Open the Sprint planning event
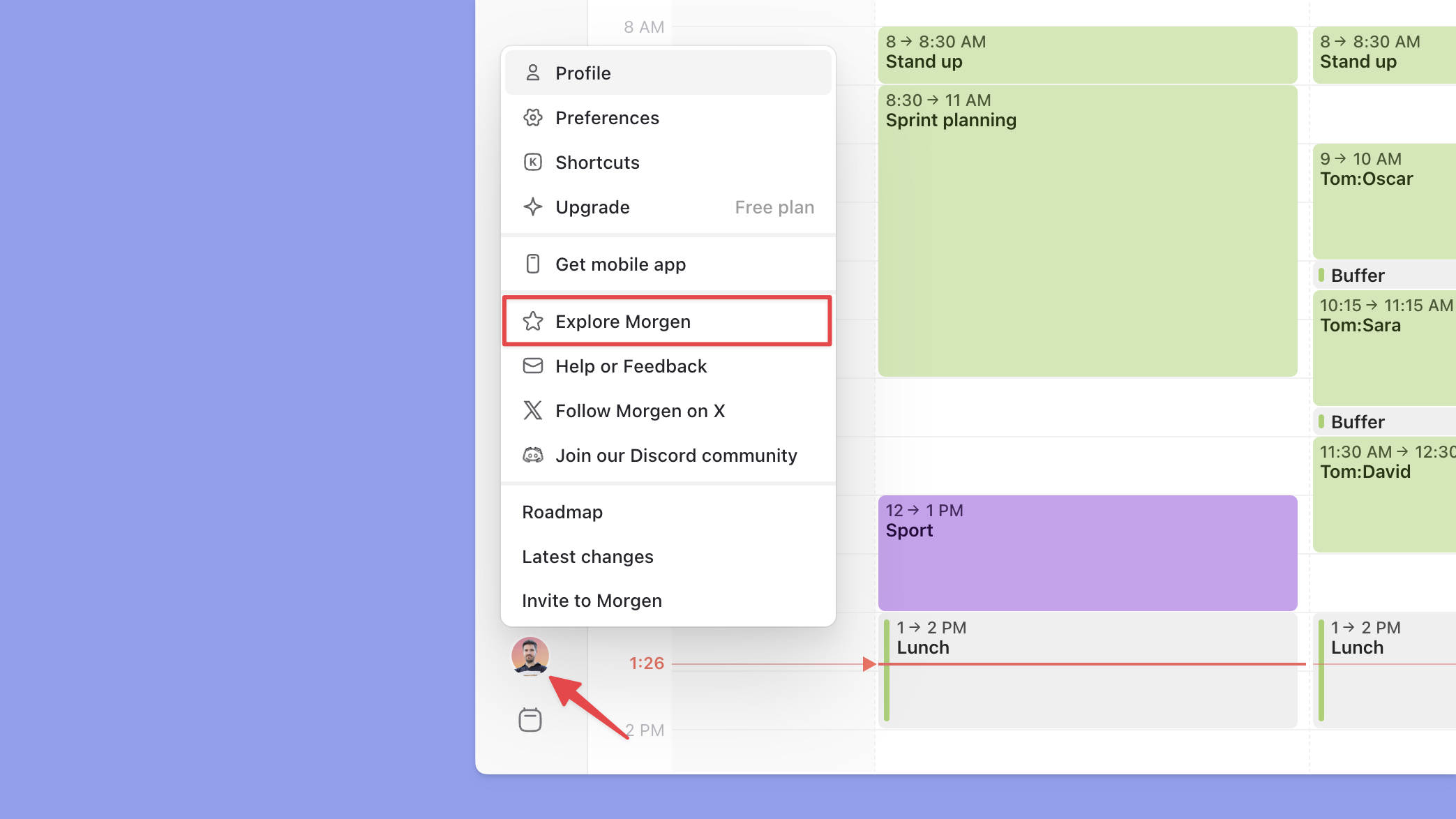This screenshot has width=1456, height=819. [1087, 231]
